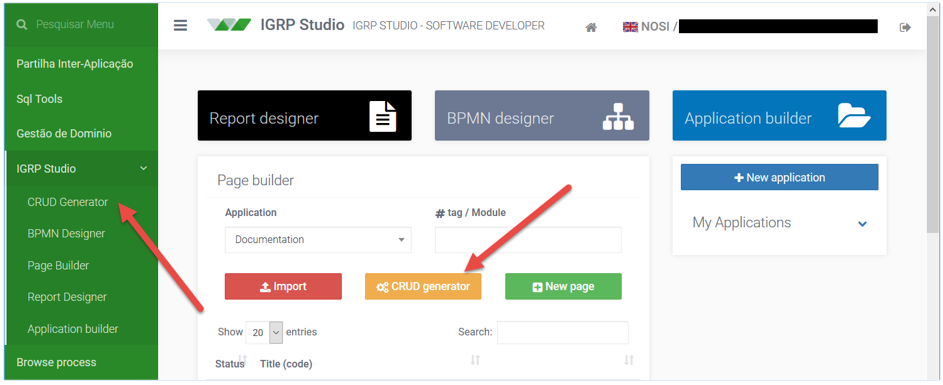Click the search magnifier icon in sidebar
Screen dimensions: 943x385
pyautogui.click(x=22, y=25)
